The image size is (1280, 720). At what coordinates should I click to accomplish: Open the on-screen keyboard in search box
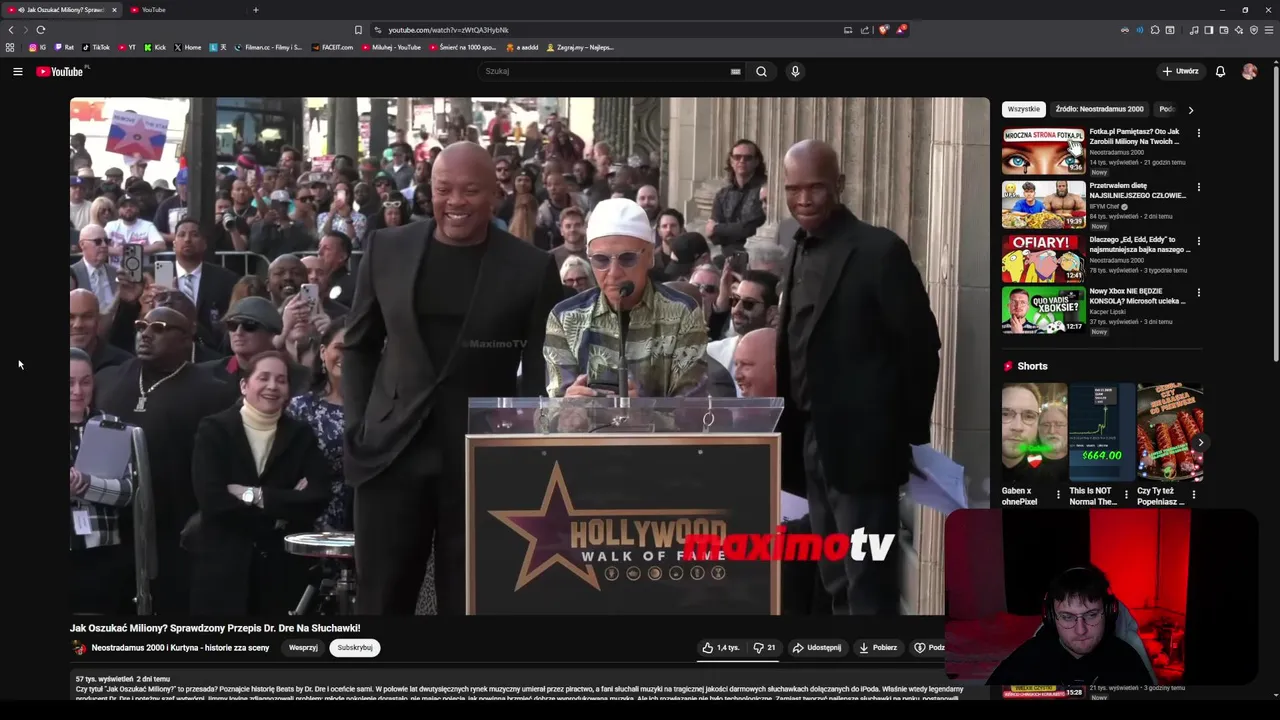tap(735, 71)
